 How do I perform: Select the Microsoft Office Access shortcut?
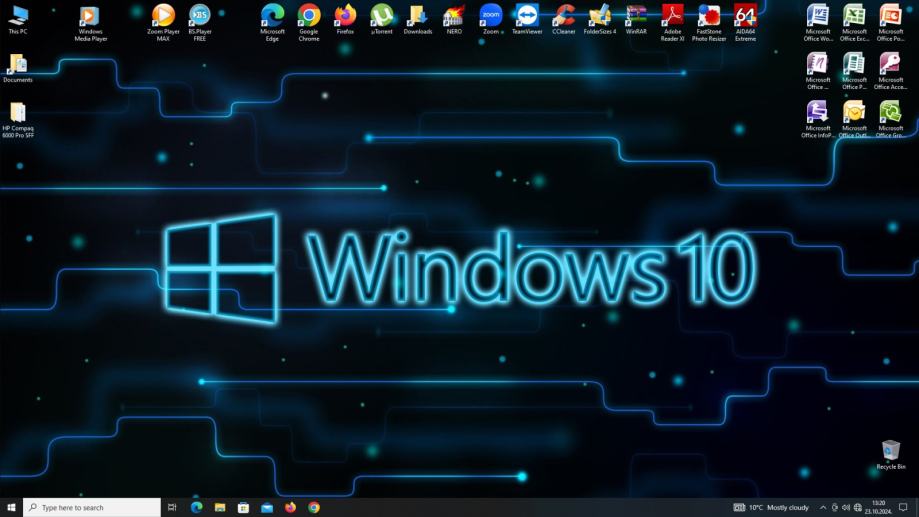890,72
